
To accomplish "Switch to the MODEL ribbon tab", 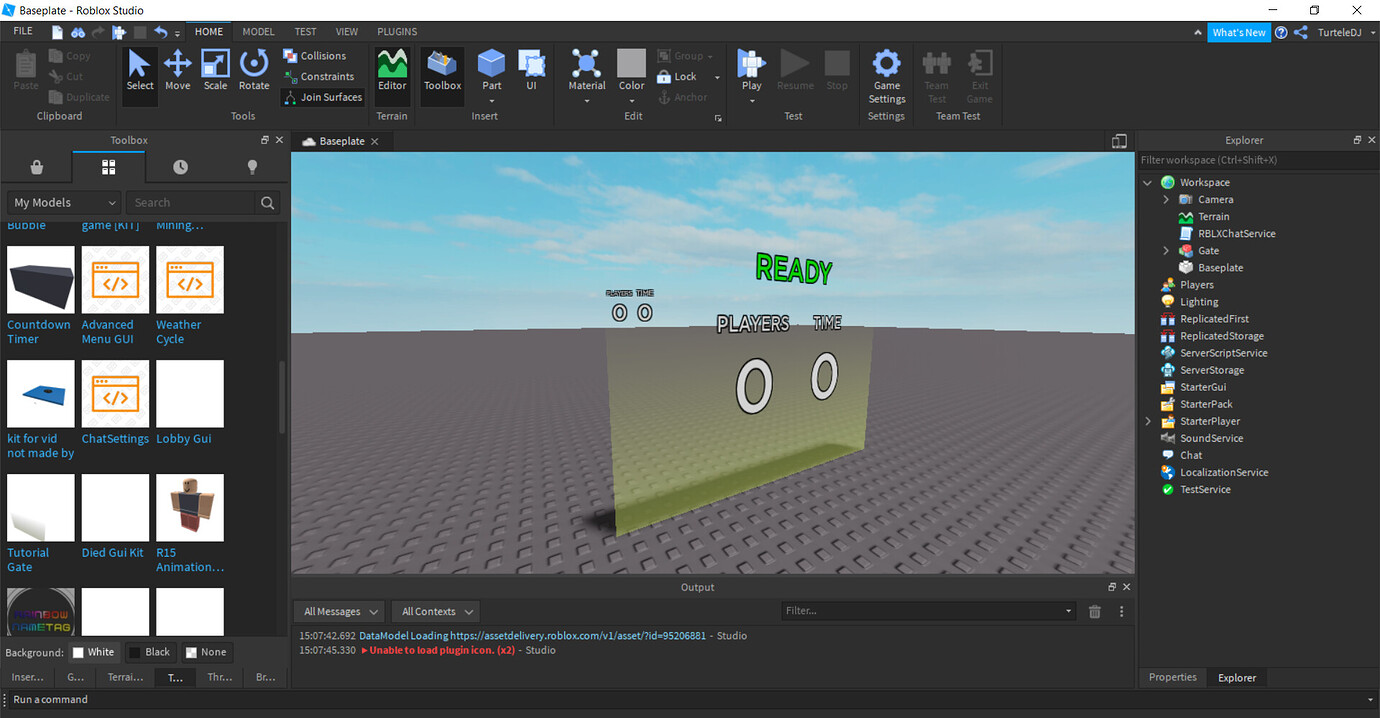I will pyautogui.click(x=258, y=31).
